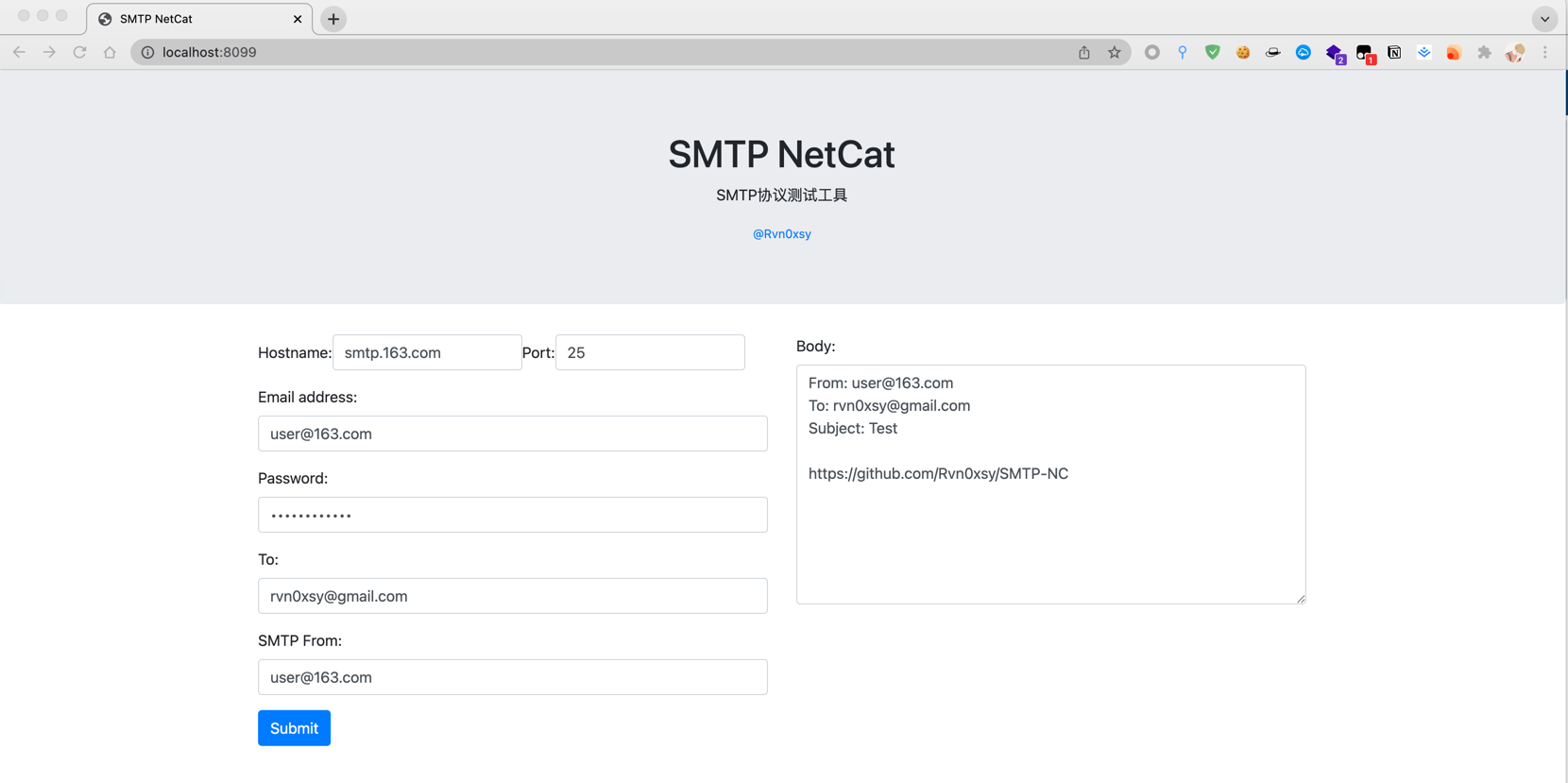
Task: Open the black extension with red badge 1
Action: 1365,53
